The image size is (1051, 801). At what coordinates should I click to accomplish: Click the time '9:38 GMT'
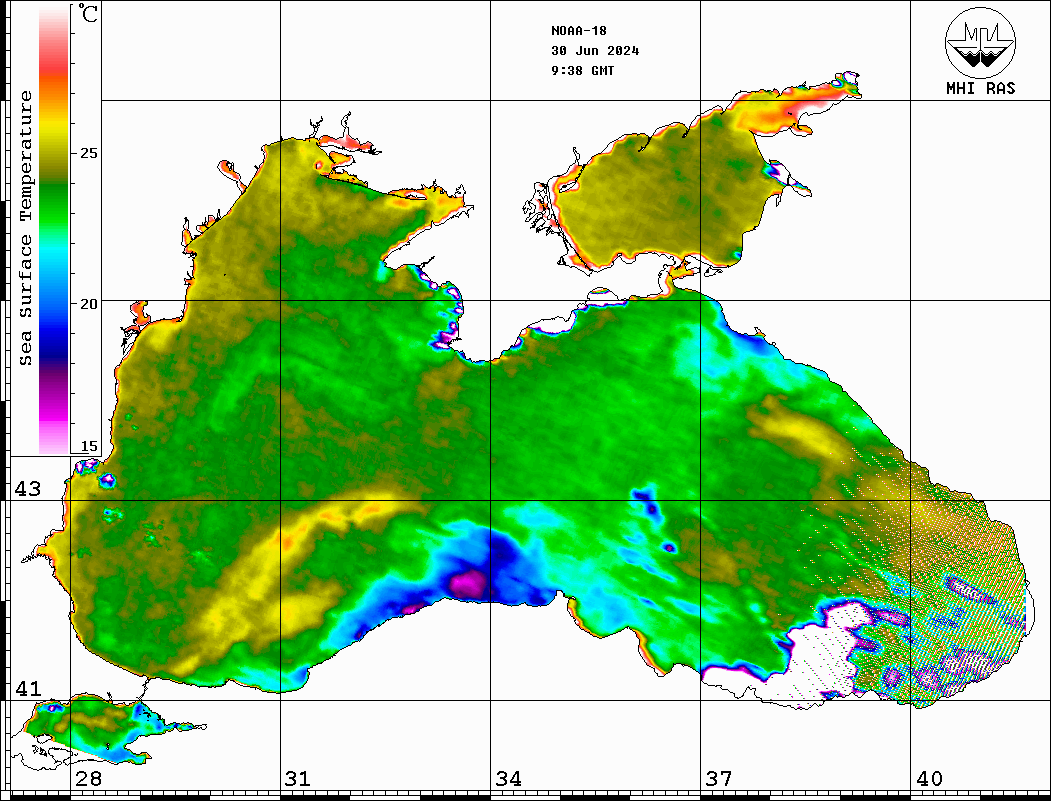[x=582, y=70]
